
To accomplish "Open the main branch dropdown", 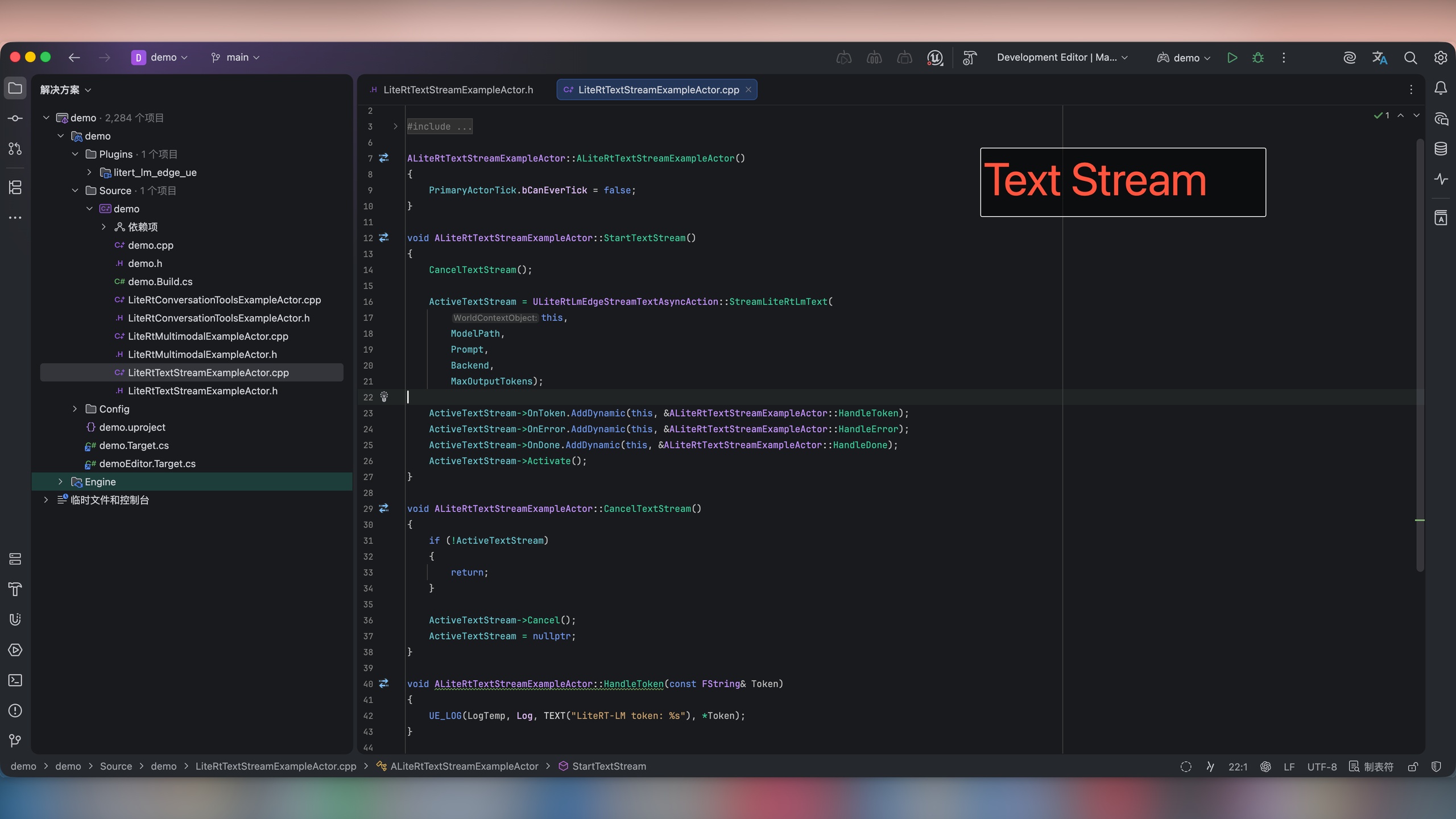I will click(235, 57).
